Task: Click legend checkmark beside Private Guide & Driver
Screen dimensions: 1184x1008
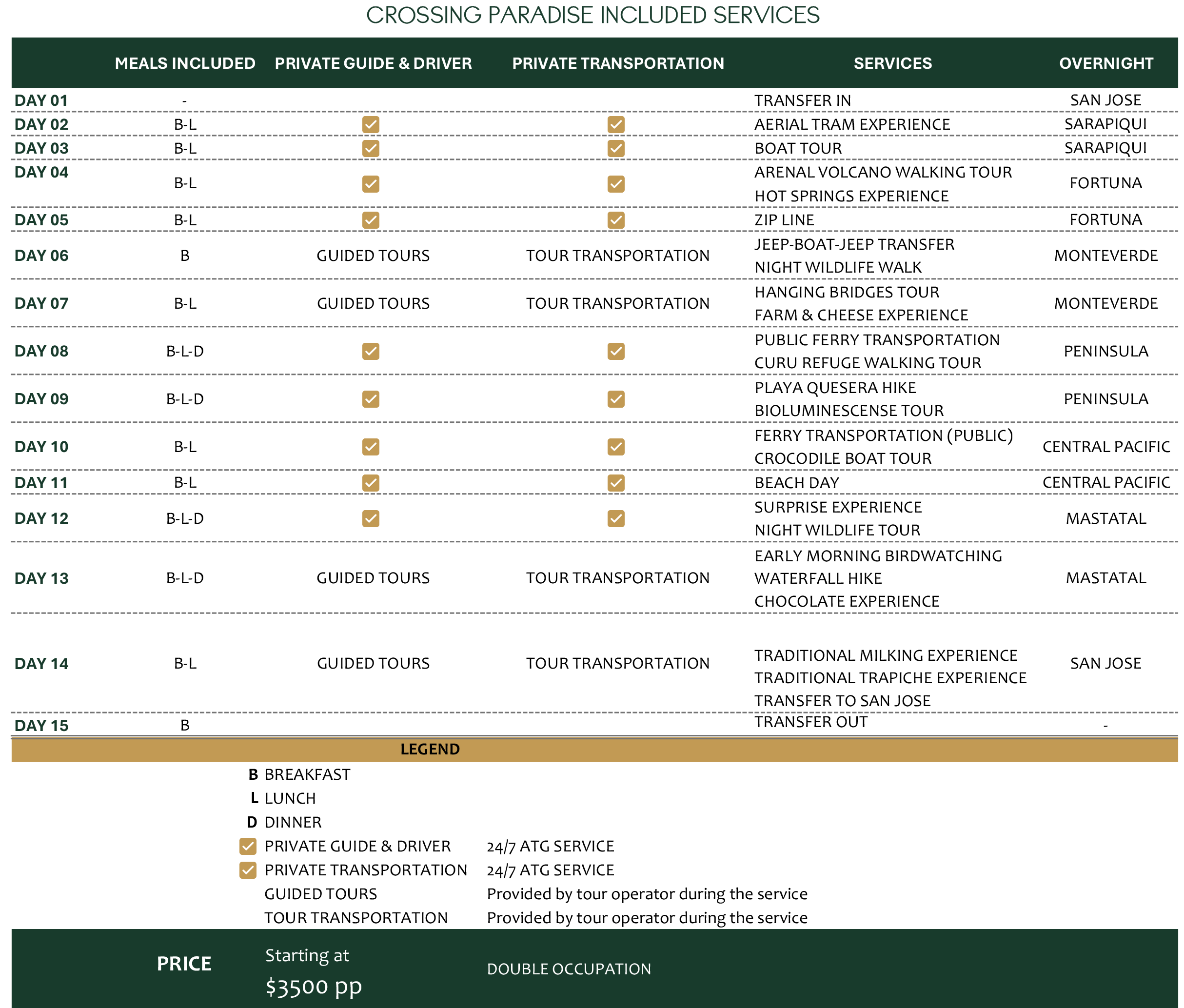Action: pyautogui.click(x=248, y=846)
